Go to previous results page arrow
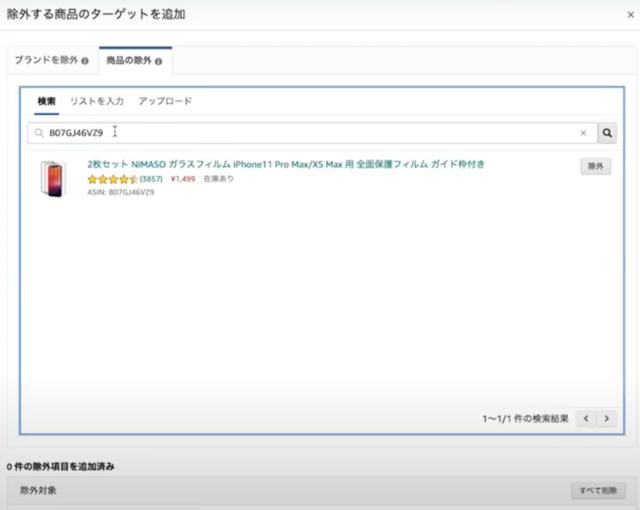 pos(586,419)
